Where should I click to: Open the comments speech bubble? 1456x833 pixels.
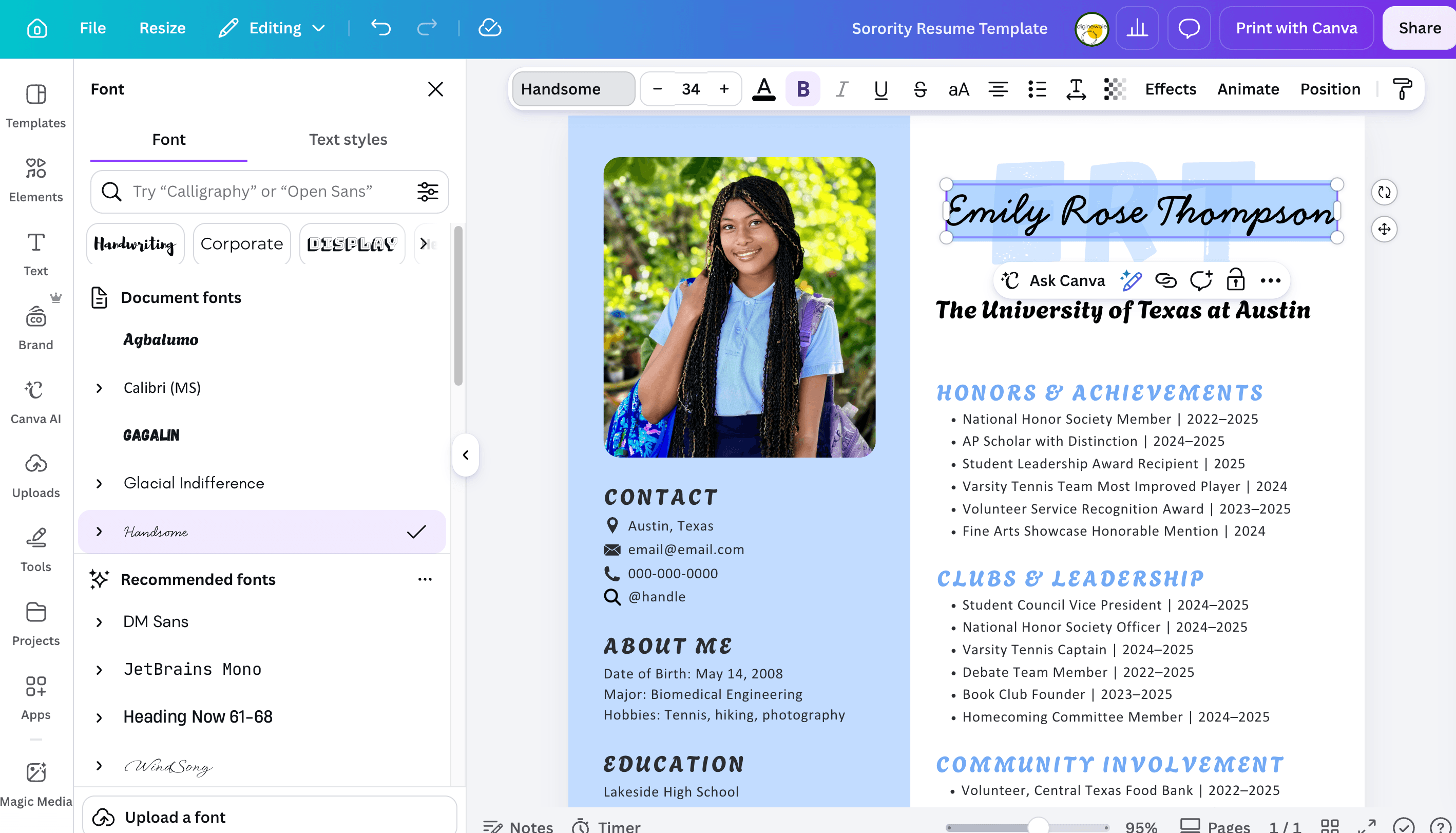tap(1189, 28)
